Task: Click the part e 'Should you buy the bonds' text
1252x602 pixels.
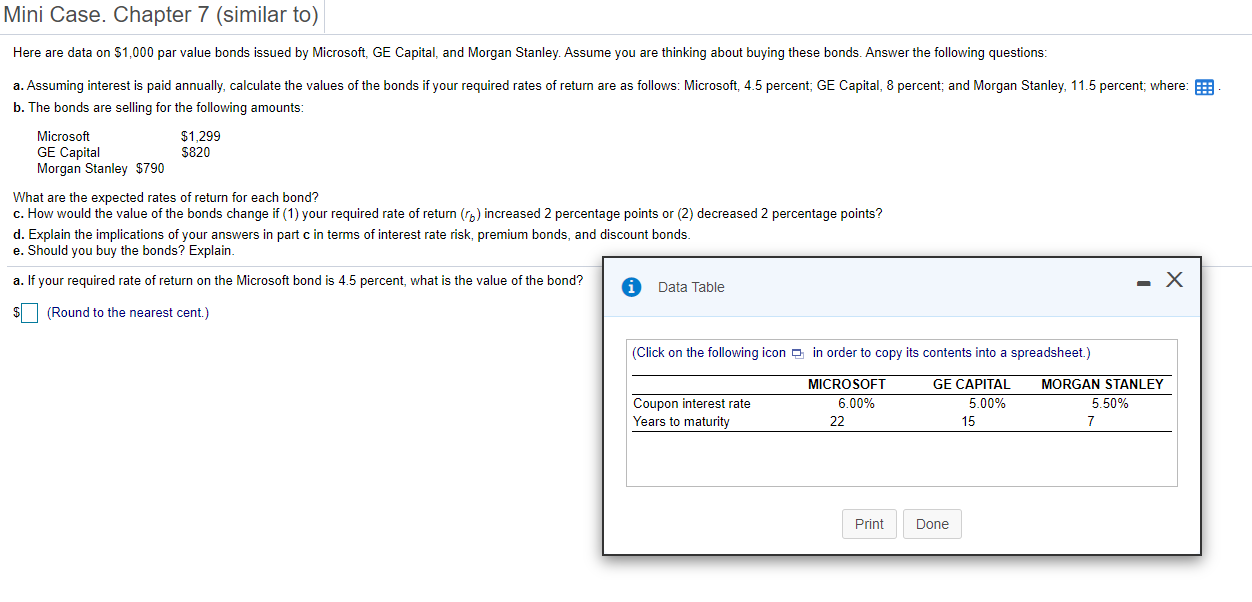Action: 124,250
